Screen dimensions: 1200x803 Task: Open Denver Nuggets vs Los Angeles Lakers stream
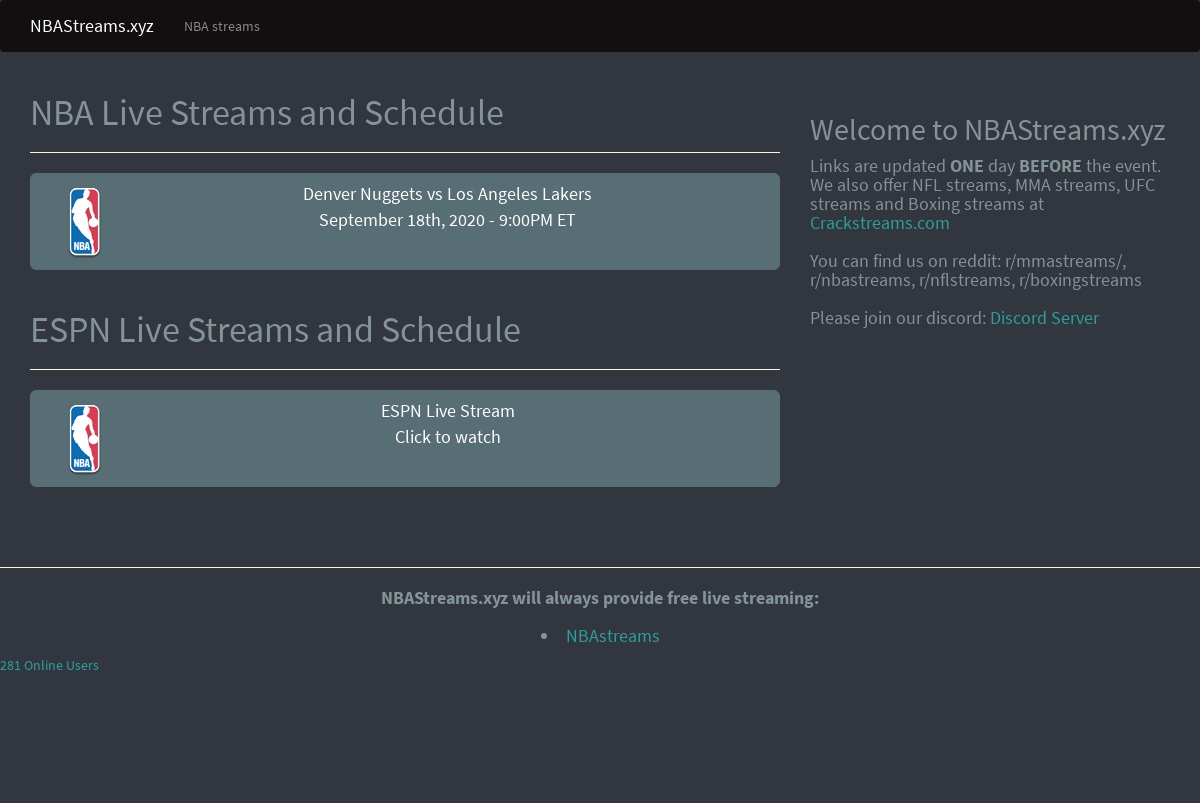447,194
